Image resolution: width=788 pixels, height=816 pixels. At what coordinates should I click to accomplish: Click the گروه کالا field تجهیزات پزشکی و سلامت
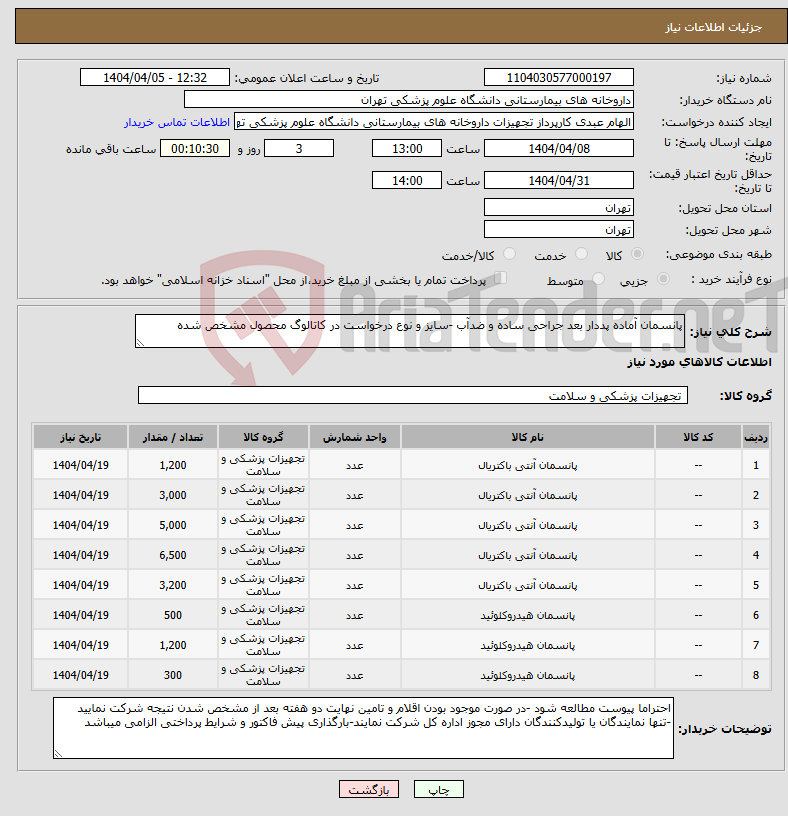[413, 395]
